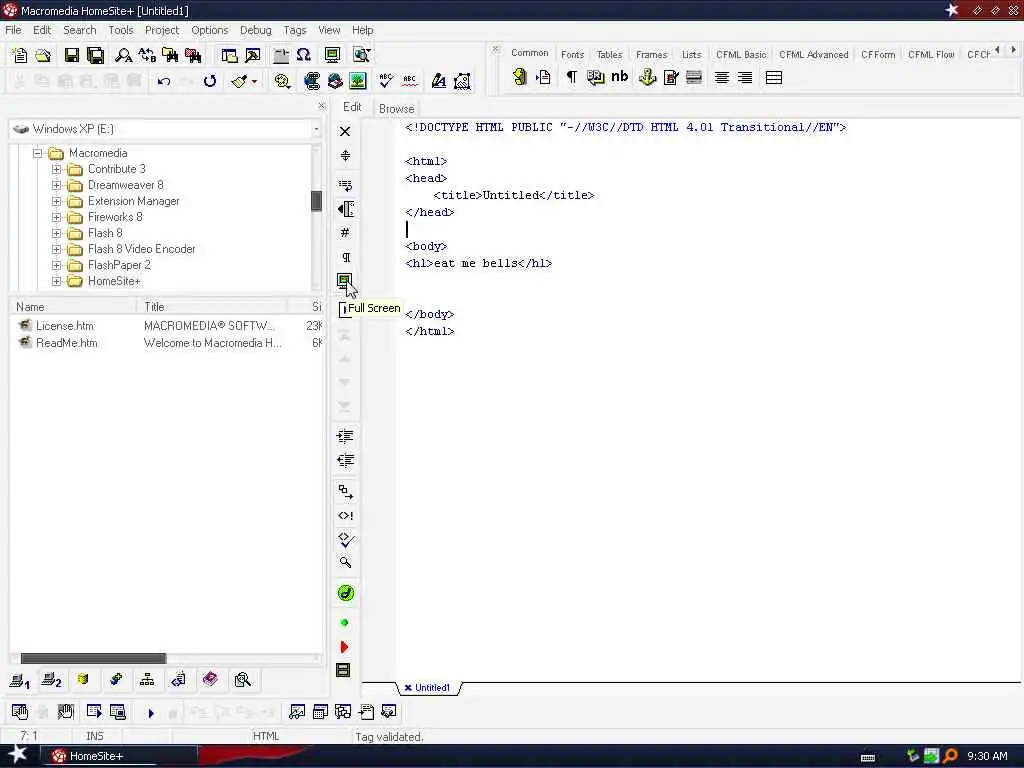The height and width of the screenshot is (768, 1024).
Task: Switch to the CFML Basic toolbar tab
Action: point(741,55)
